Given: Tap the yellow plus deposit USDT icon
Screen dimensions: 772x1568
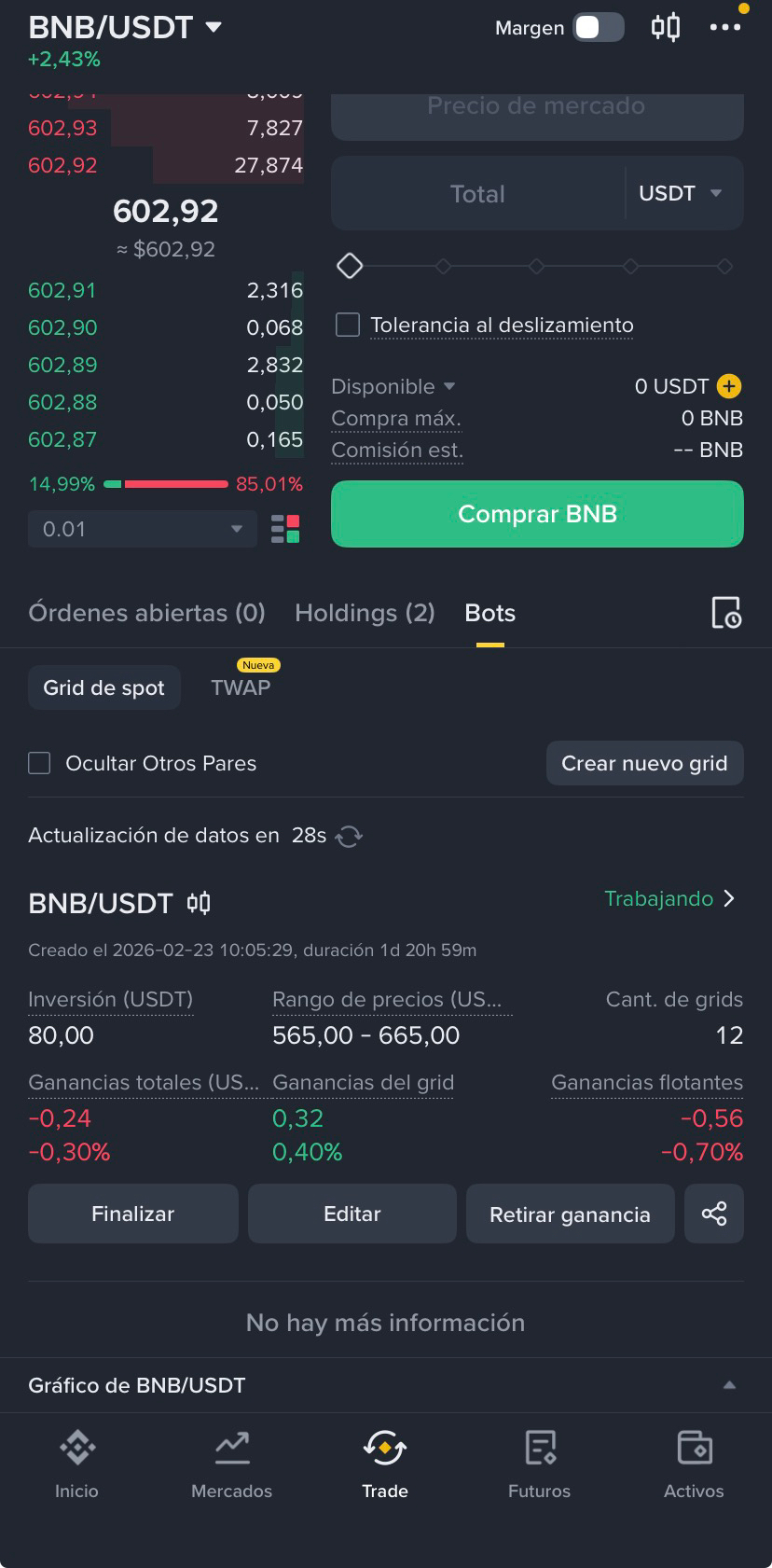Looking at the screenshot, I should click(729, 386).
